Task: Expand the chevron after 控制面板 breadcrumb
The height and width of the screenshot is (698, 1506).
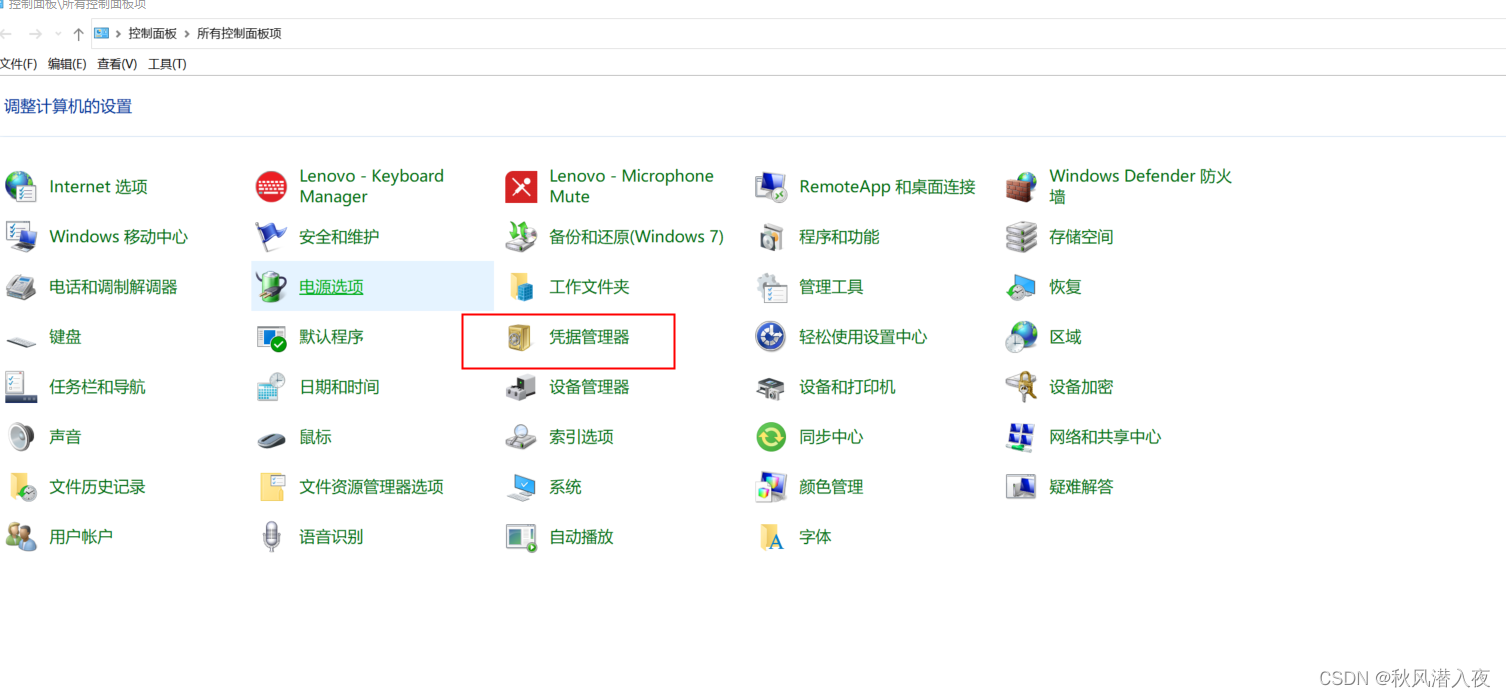Action: [x=187, y=33]
